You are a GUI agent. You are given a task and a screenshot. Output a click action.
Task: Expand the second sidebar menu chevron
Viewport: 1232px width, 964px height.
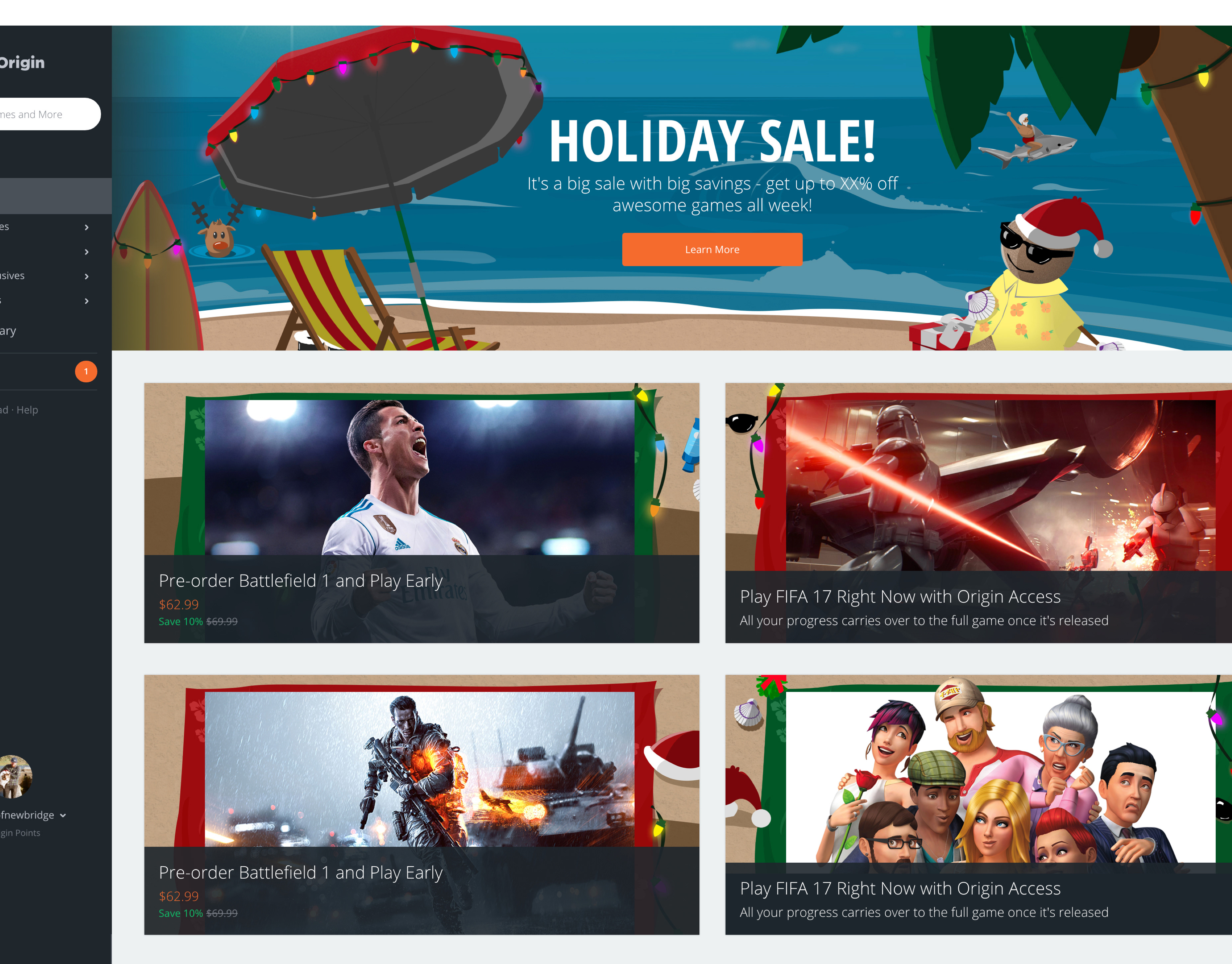pyautogui.click(x=86, y=252)
